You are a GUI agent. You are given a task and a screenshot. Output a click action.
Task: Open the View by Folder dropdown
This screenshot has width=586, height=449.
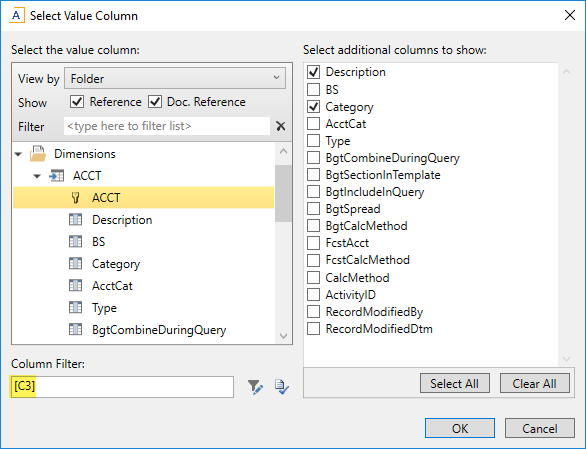click(x=175, y=78)
